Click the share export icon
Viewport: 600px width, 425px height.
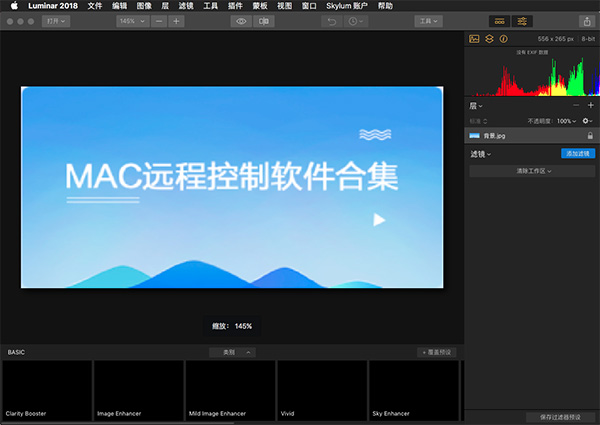(x=588, y=21)
